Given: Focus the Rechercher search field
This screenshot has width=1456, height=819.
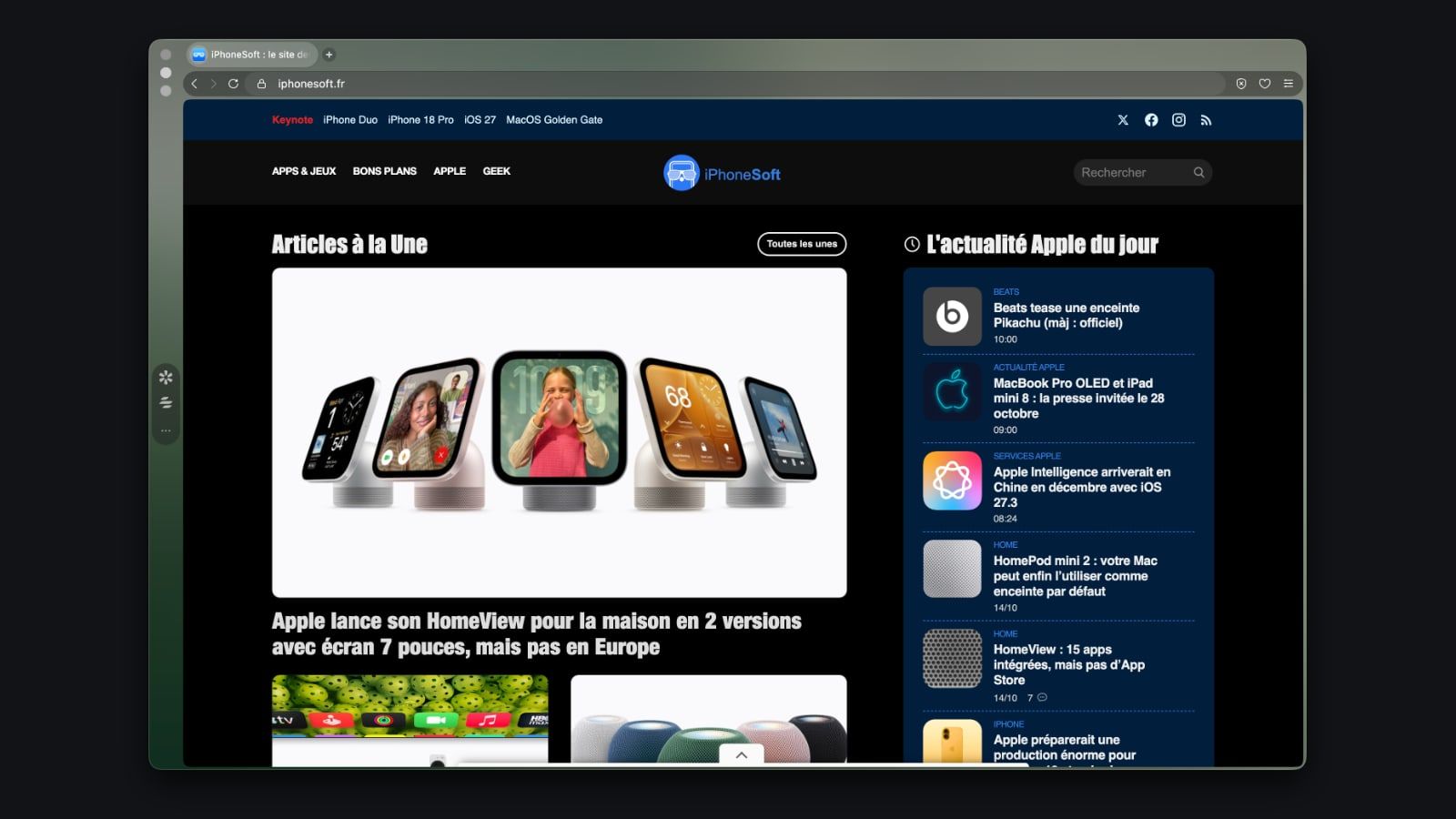Looking at the screenshot, I should coord(1142,172).
